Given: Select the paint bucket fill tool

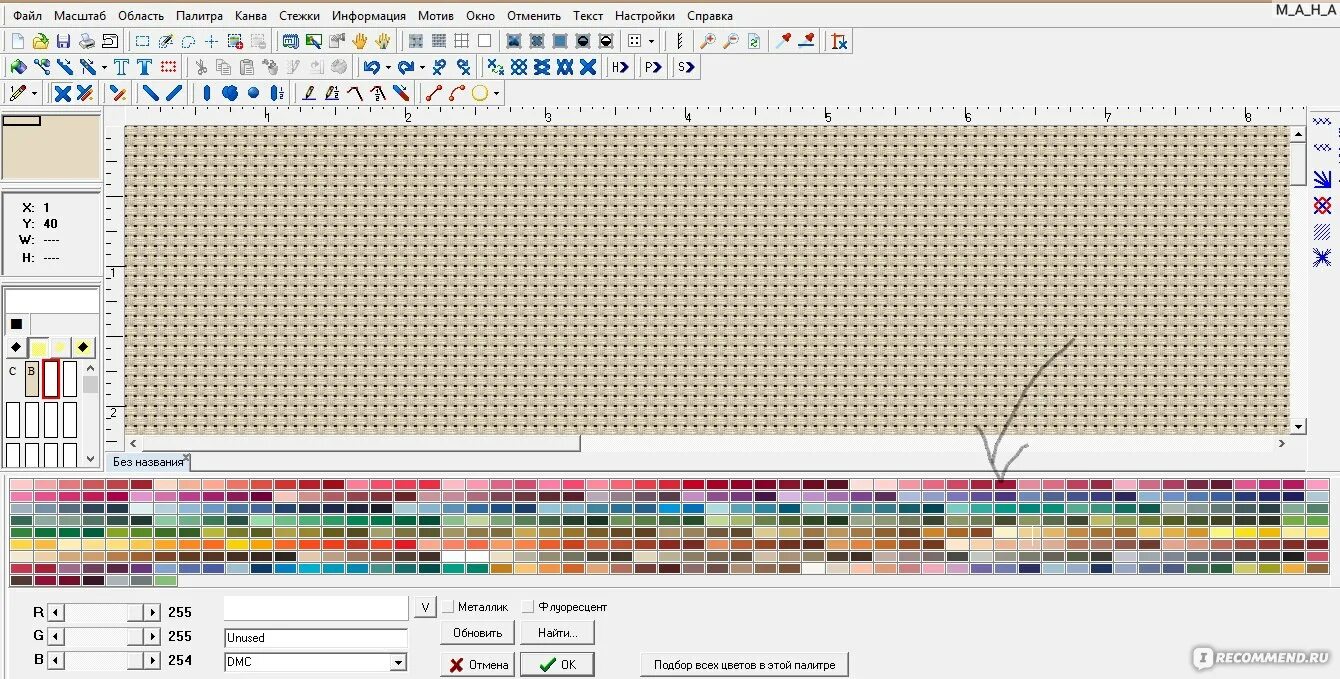Looking at the screenshot, I should pos(17,67).
